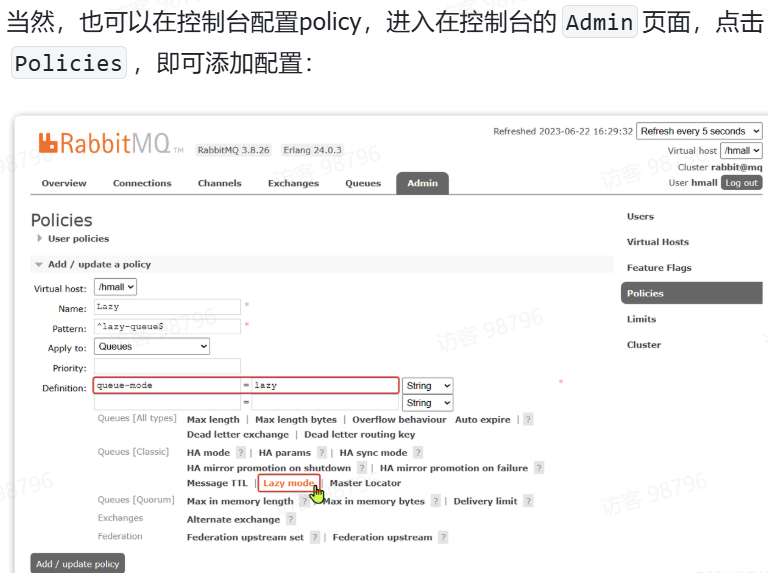The height and width of the screenshot is (573, 768).
Task: Focus the Name field containing Lazy
Action: [167, 307]
